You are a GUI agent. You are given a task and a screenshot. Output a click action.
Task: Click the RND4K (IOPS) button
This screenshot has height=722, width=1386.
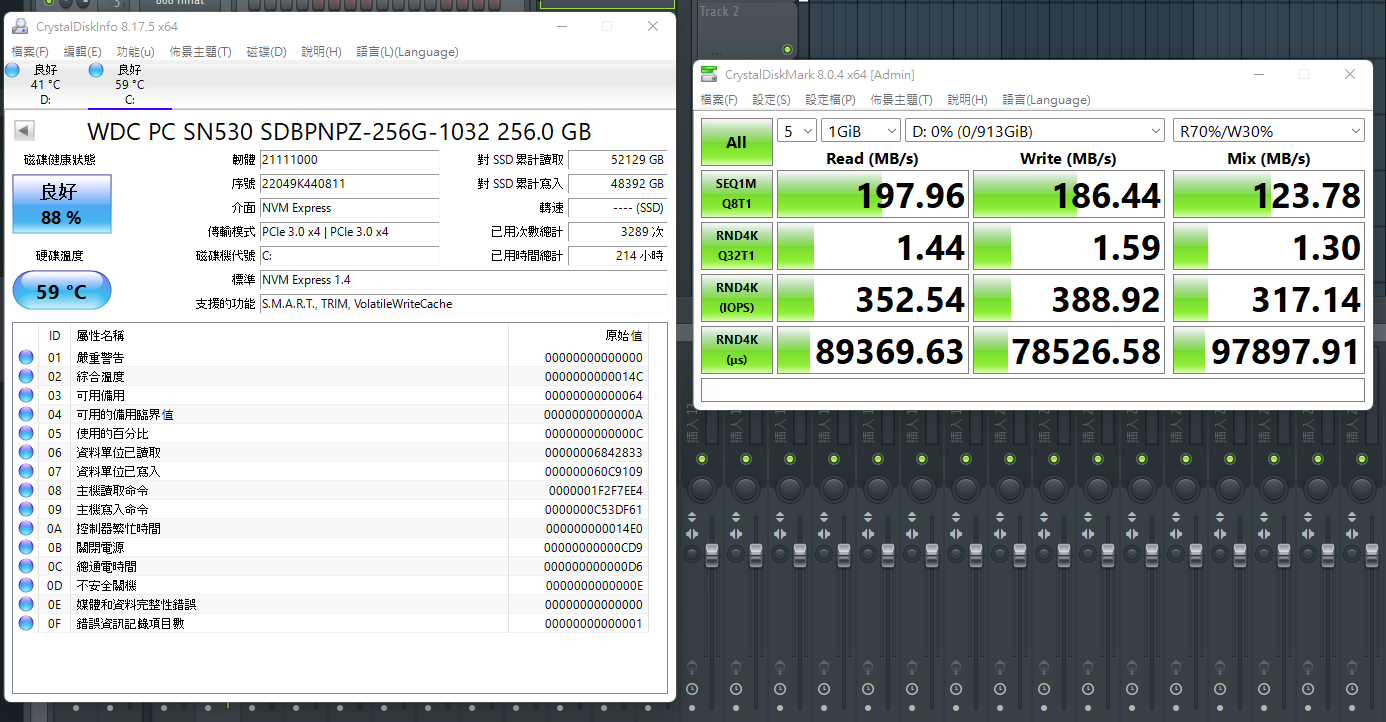pos(736,297)
